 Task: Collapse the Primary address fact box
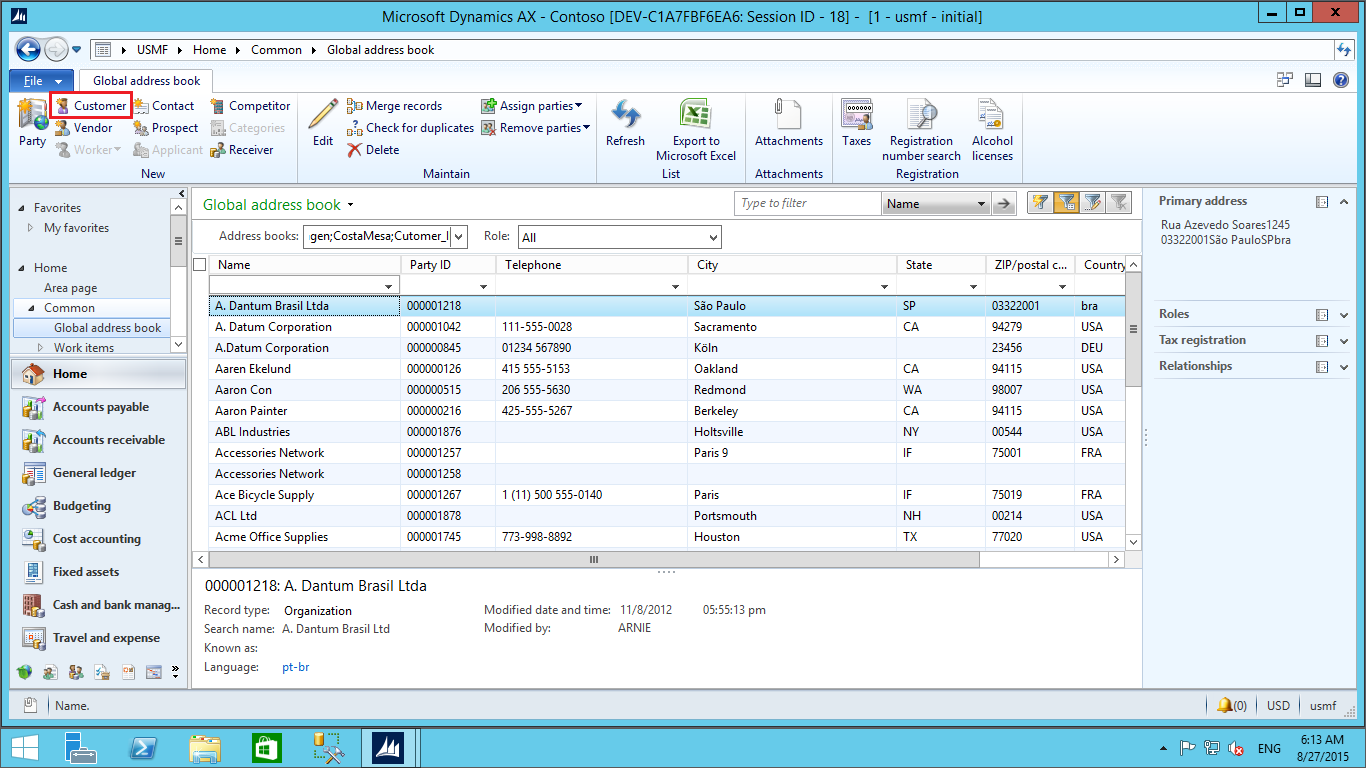tap(1344, 202)
